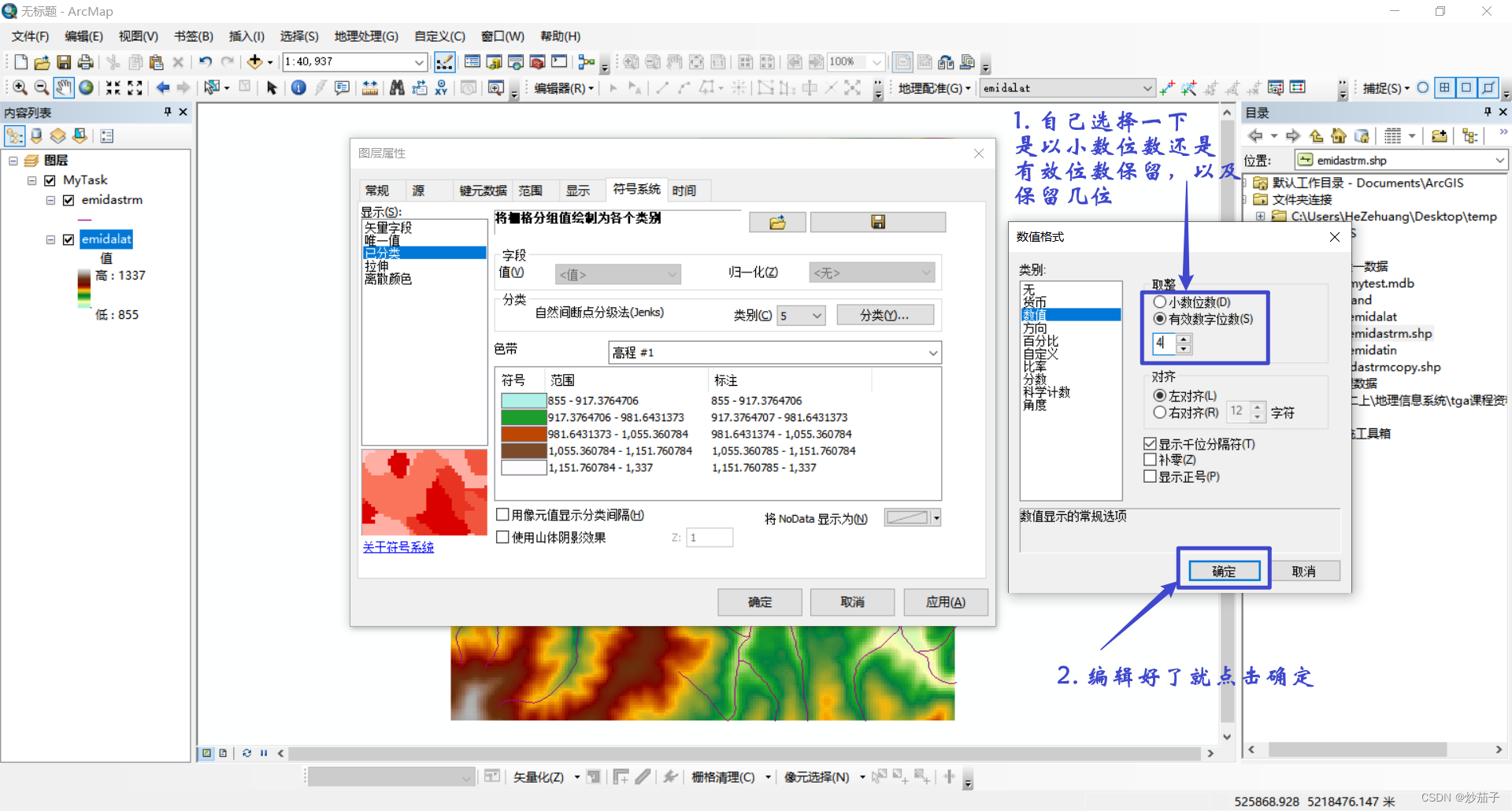Open the 地理处理(G) menu

(366, 36)
